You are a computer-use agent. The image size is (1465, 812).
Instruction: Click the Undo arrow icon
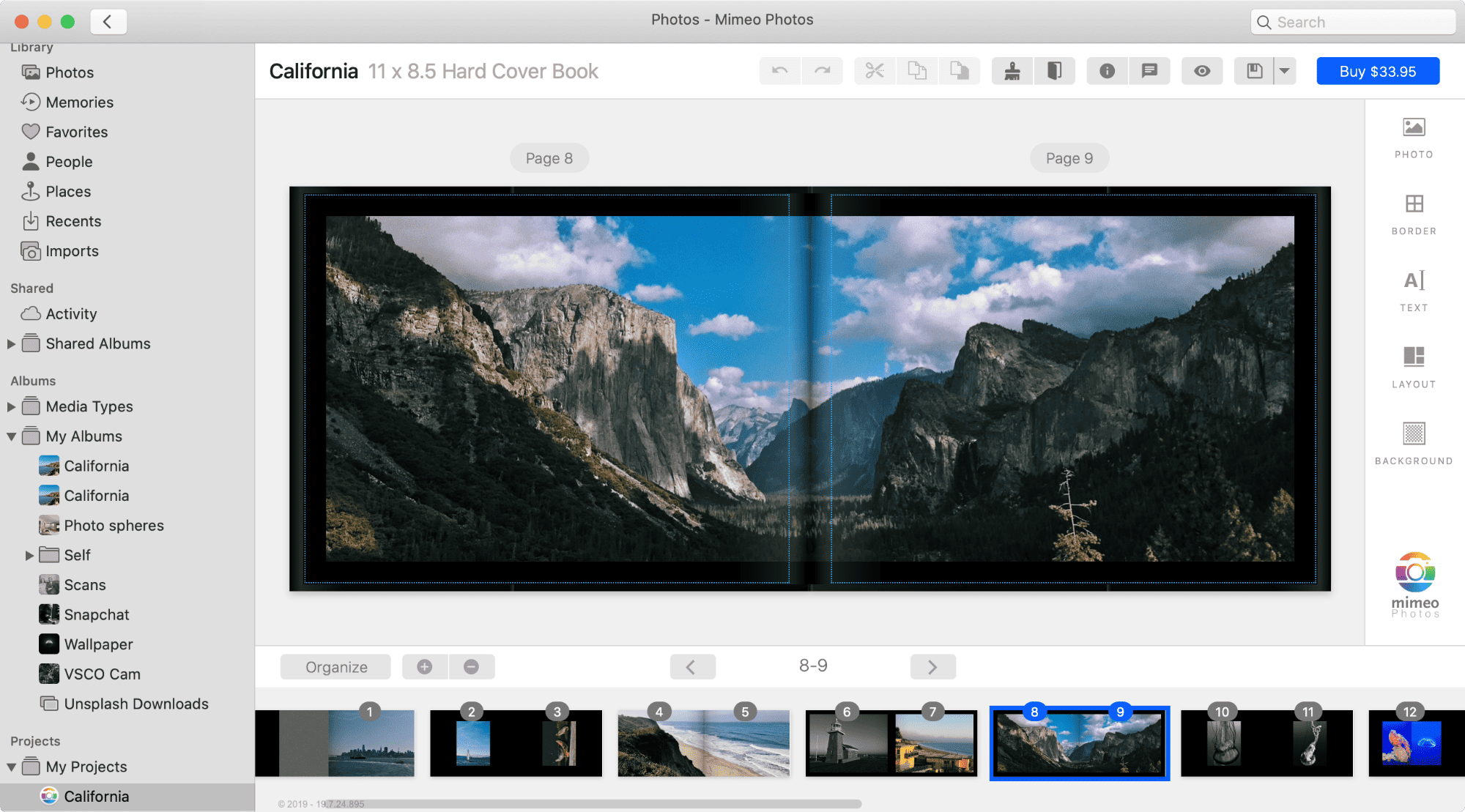779,70
